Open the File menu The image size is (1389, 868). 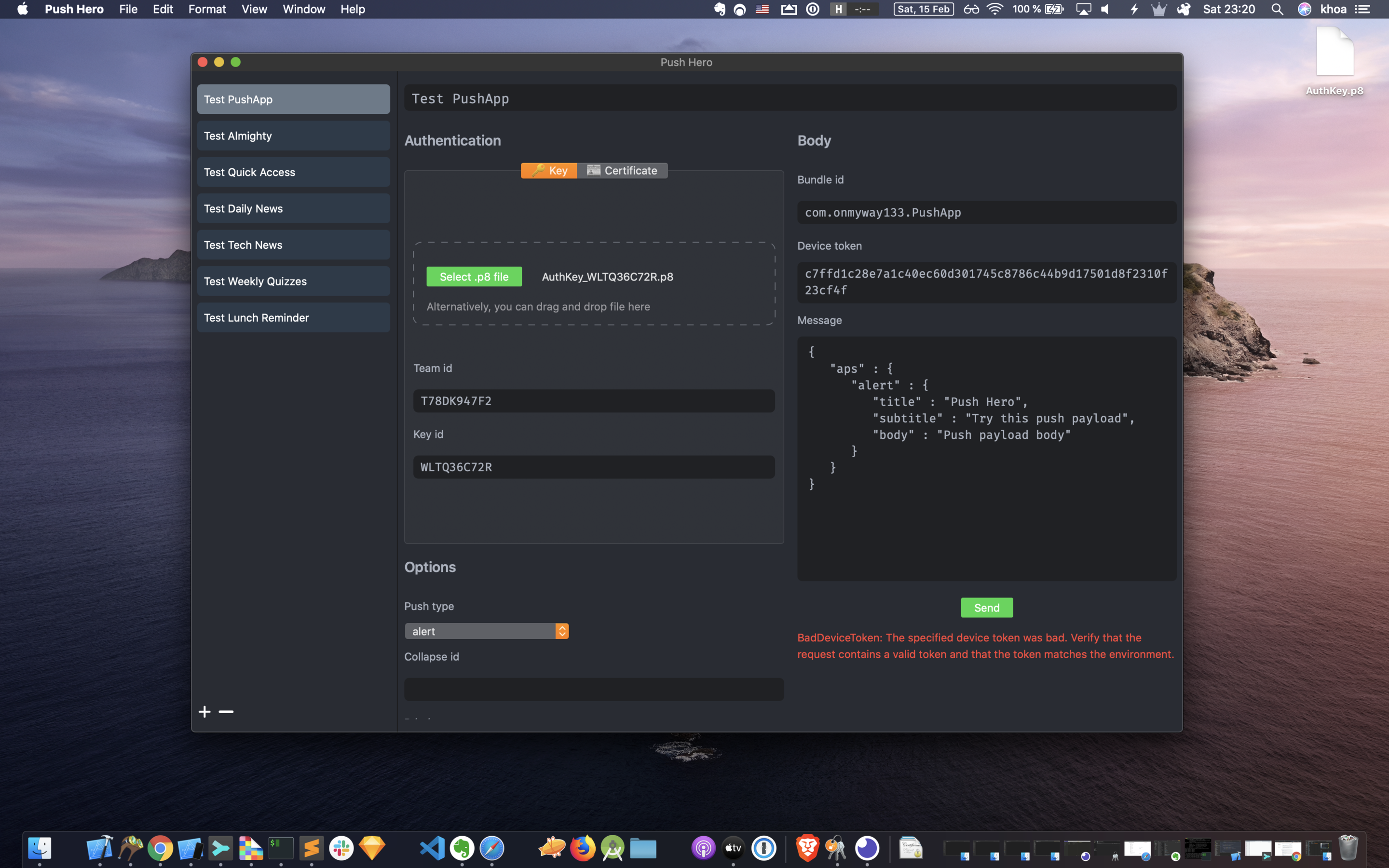128,9
